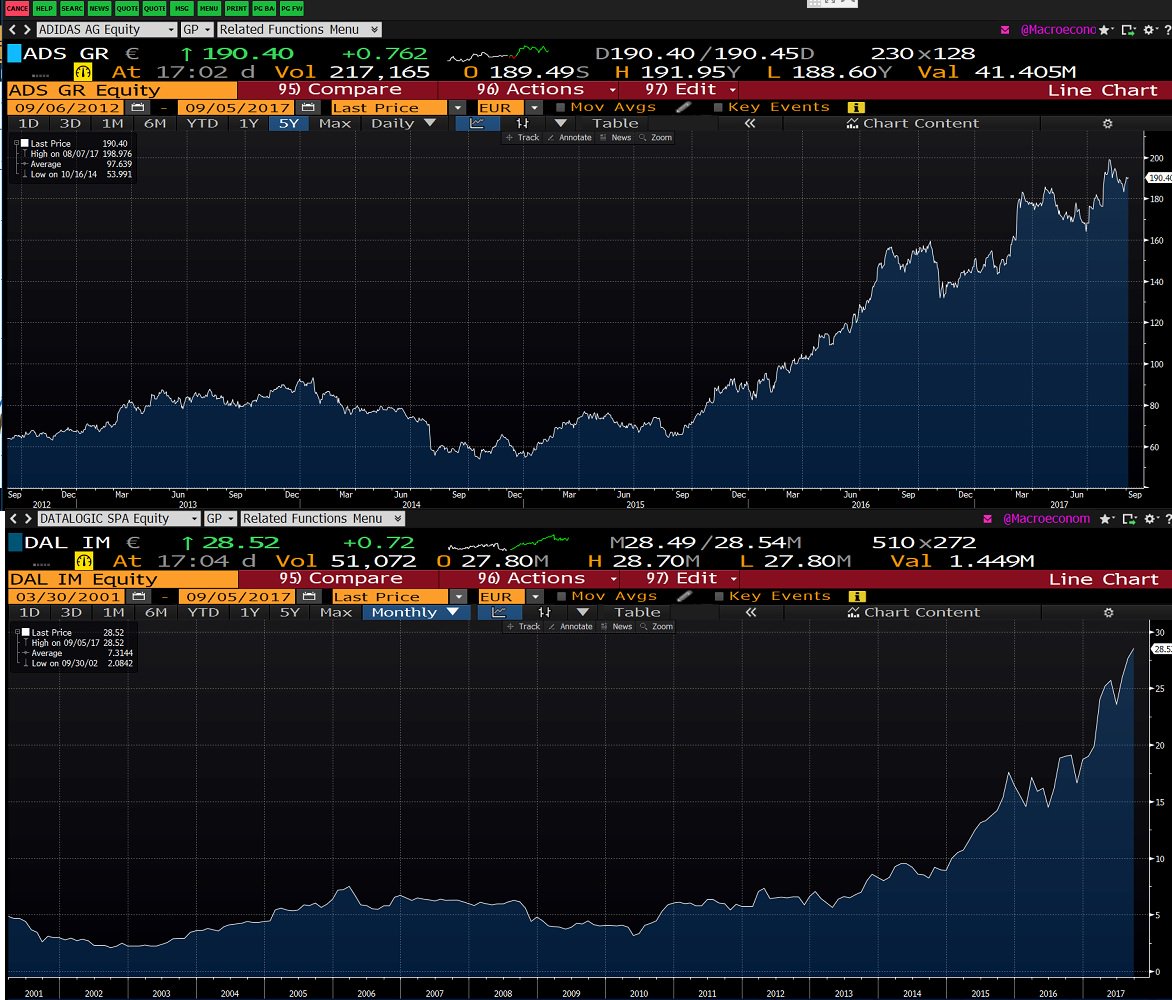Image resolution: width=1172 pixels, height=1000 pixels.
Task: Enable Mov Avgs checkbox in ADS GR panel
Action: tap(561, 107)
